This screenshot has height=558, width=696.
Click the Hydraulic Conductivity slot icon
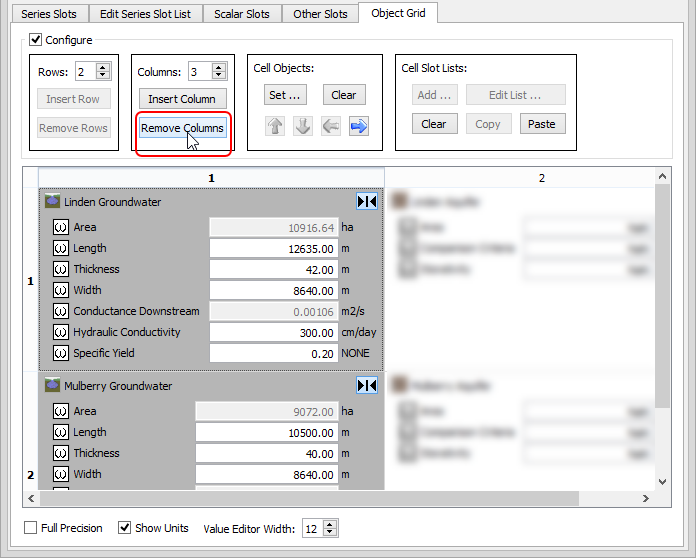tap(60, 332)
